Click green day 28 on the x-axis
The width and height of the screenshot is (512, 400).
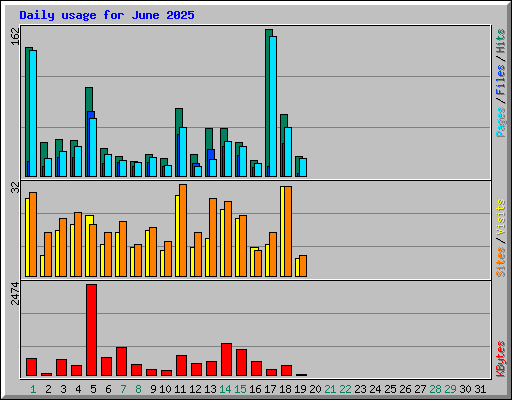(x=435, y=389)
